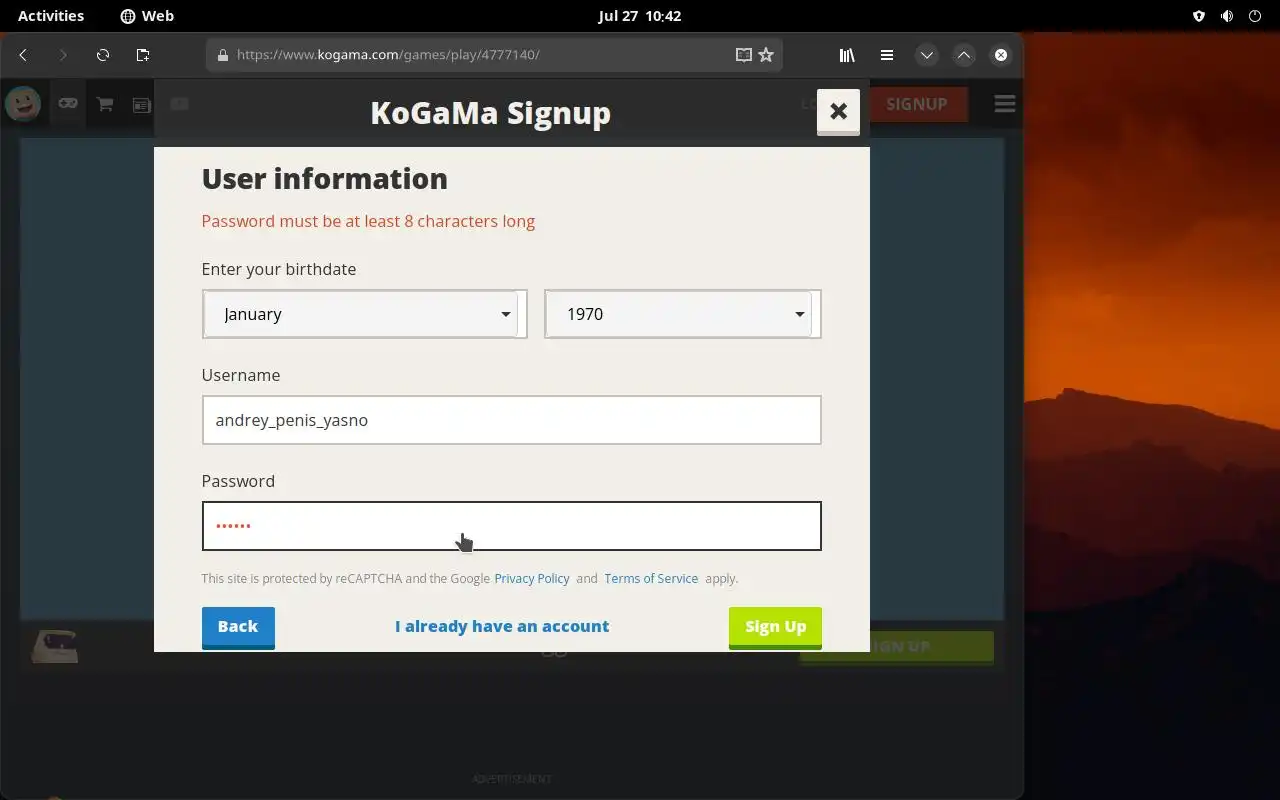
Task: Click the Username input field
Action: pos(511,420)
